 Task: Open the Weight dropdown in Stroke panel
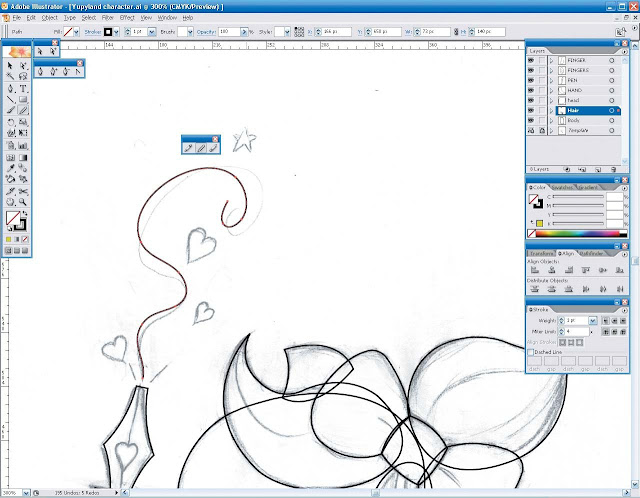pos(593,321)
